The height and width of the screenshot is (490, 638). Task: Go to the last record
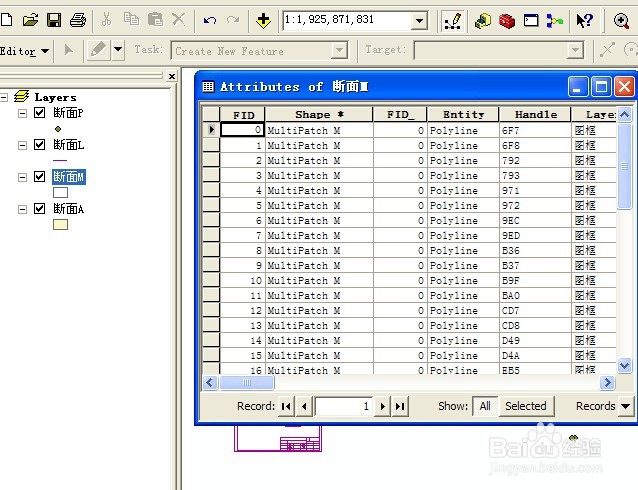[x=400, y=406]
